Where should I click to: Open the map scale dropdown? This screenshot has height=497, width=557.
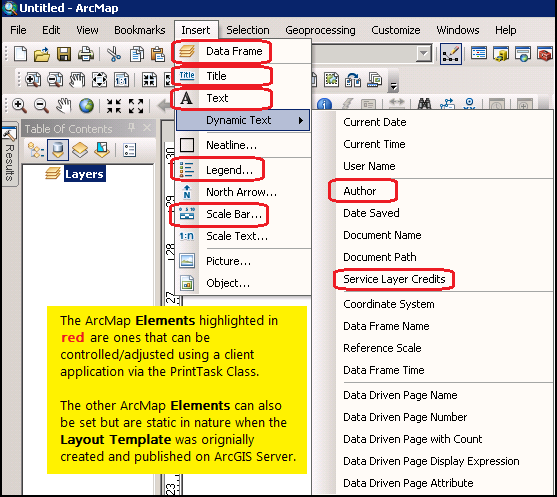point(423,54)
